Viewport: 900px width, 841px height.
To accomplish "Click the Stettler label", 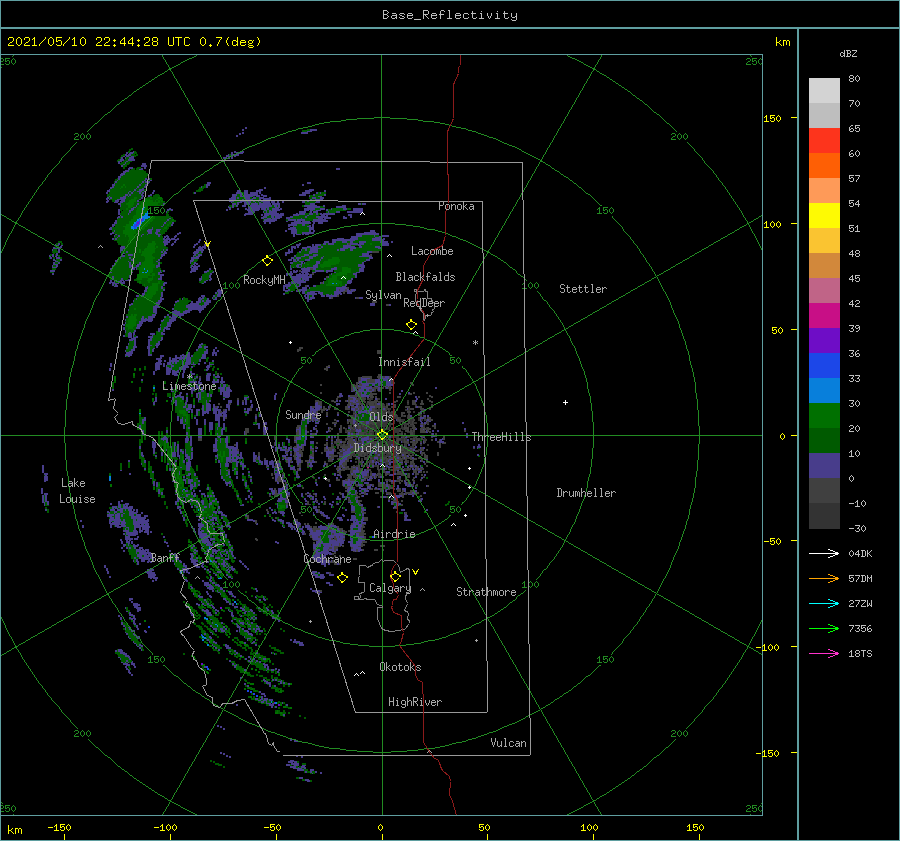I will 583,289.
